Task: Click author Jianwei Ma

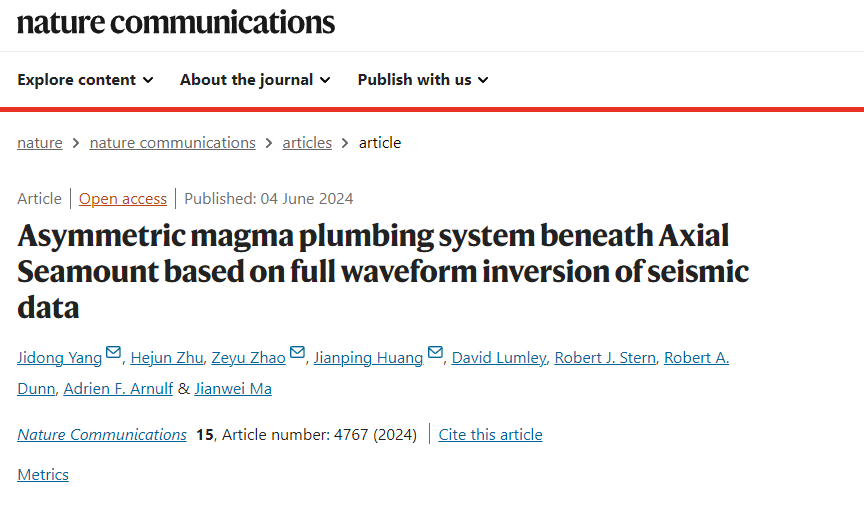Action: tap(233, 388)
